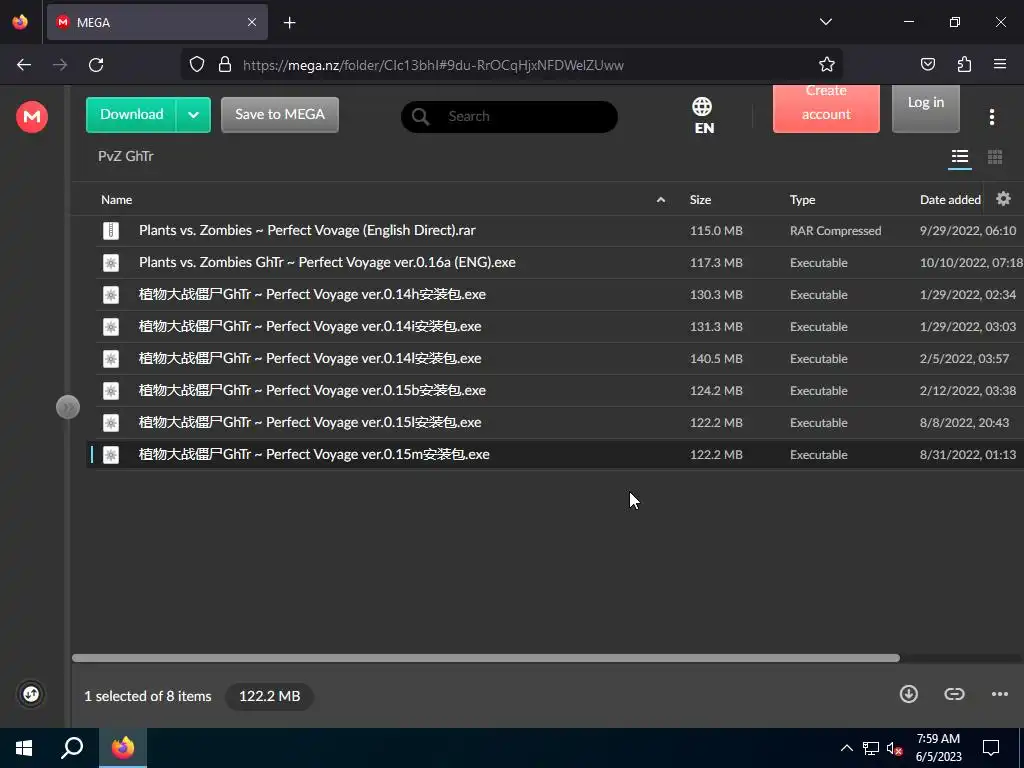The width and height of the screenshot is (1024, 768).
Task: Open a new tab
Action: pos(289,23)
